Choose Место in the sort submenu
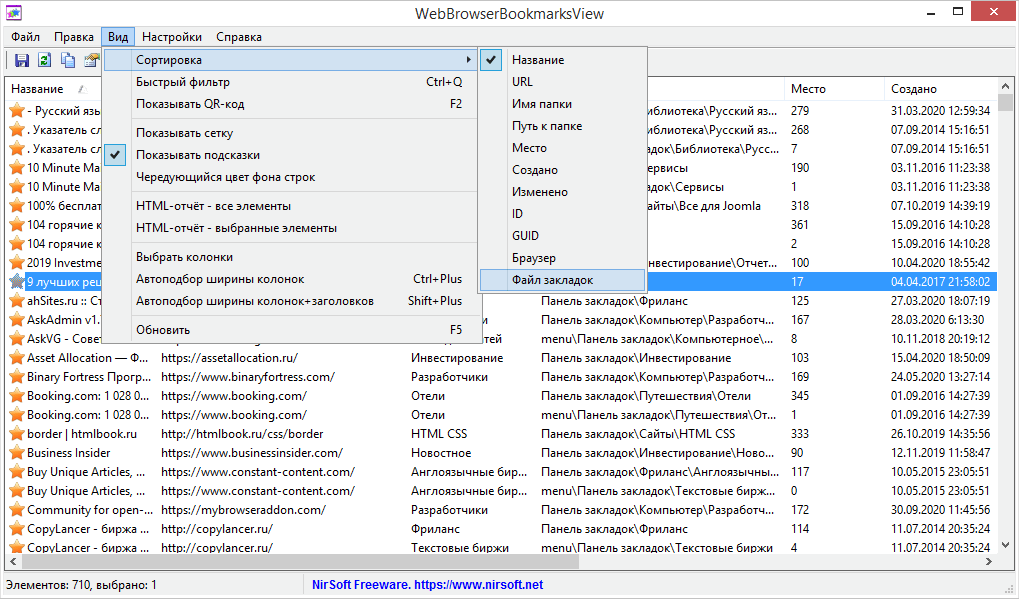This screenshot has width=1019, height=599. (563, 148)
